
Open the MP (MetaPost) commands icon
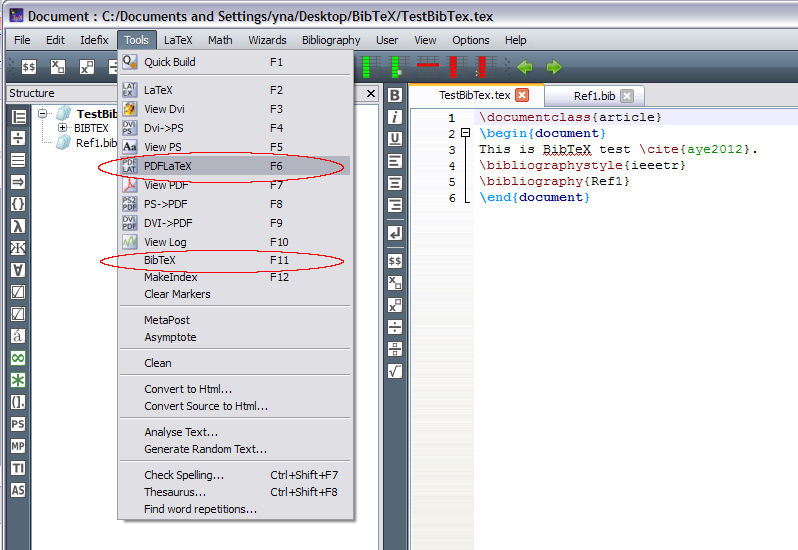tap(18, 446)
